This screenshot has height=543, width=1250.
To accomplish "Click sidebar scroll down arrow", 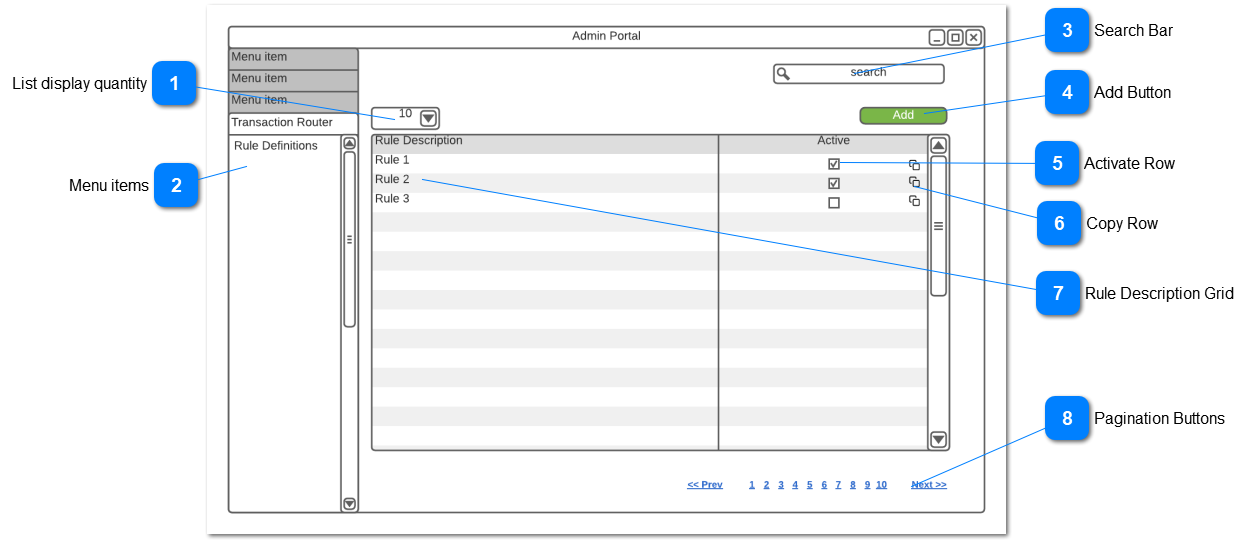I will pos(349,503).
